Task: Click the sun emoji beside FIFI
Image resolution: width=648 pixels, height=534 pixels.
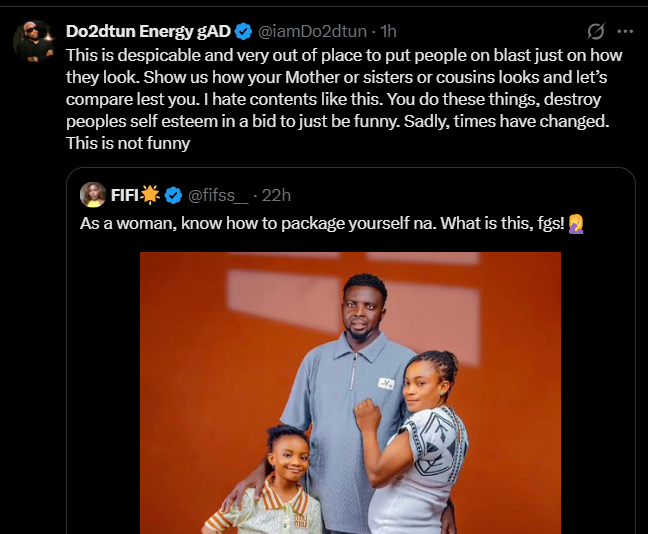Action: [150, 194]
